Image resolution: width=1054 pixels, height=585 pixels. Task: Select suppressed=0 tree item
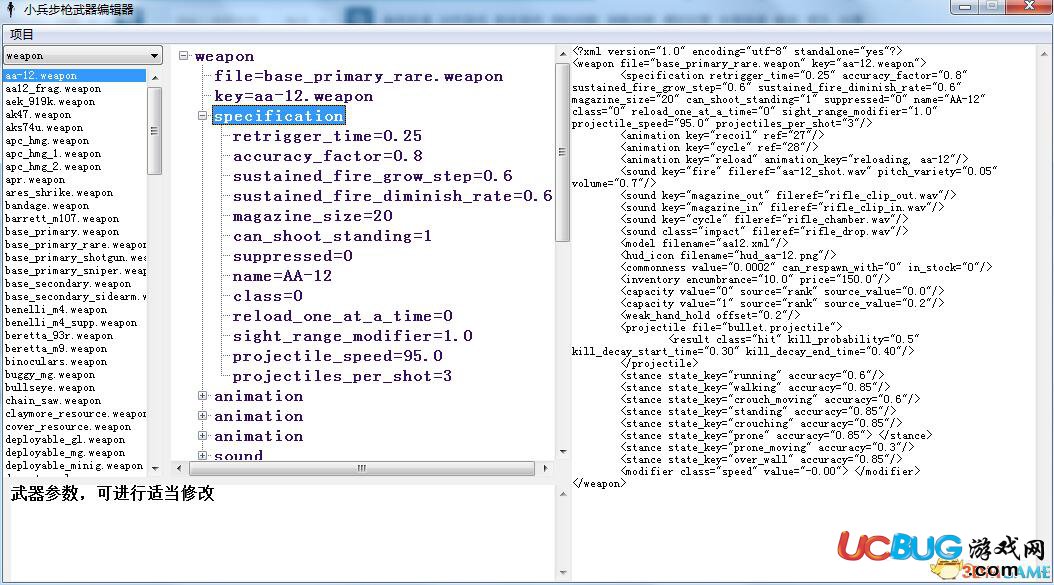click(292, 256)
